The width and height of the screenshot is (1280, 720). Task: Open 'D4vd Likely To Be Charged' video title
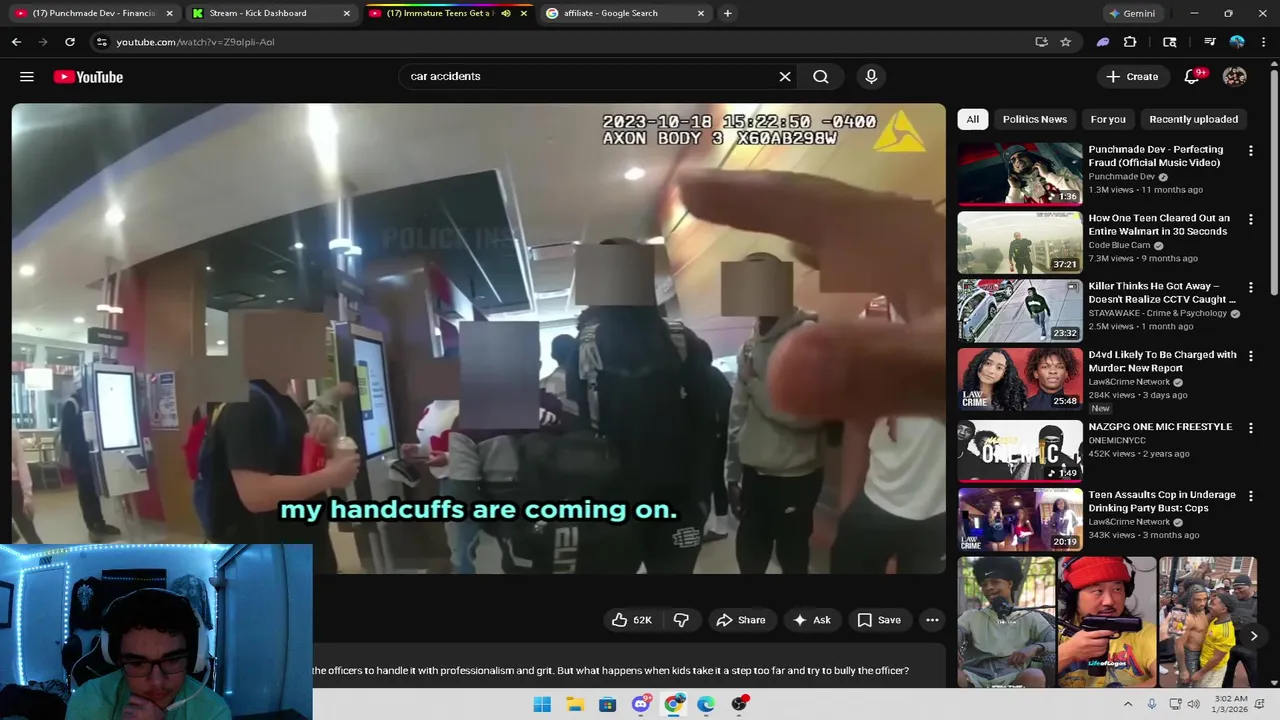pyautogui.click(x=1162, y=361)
